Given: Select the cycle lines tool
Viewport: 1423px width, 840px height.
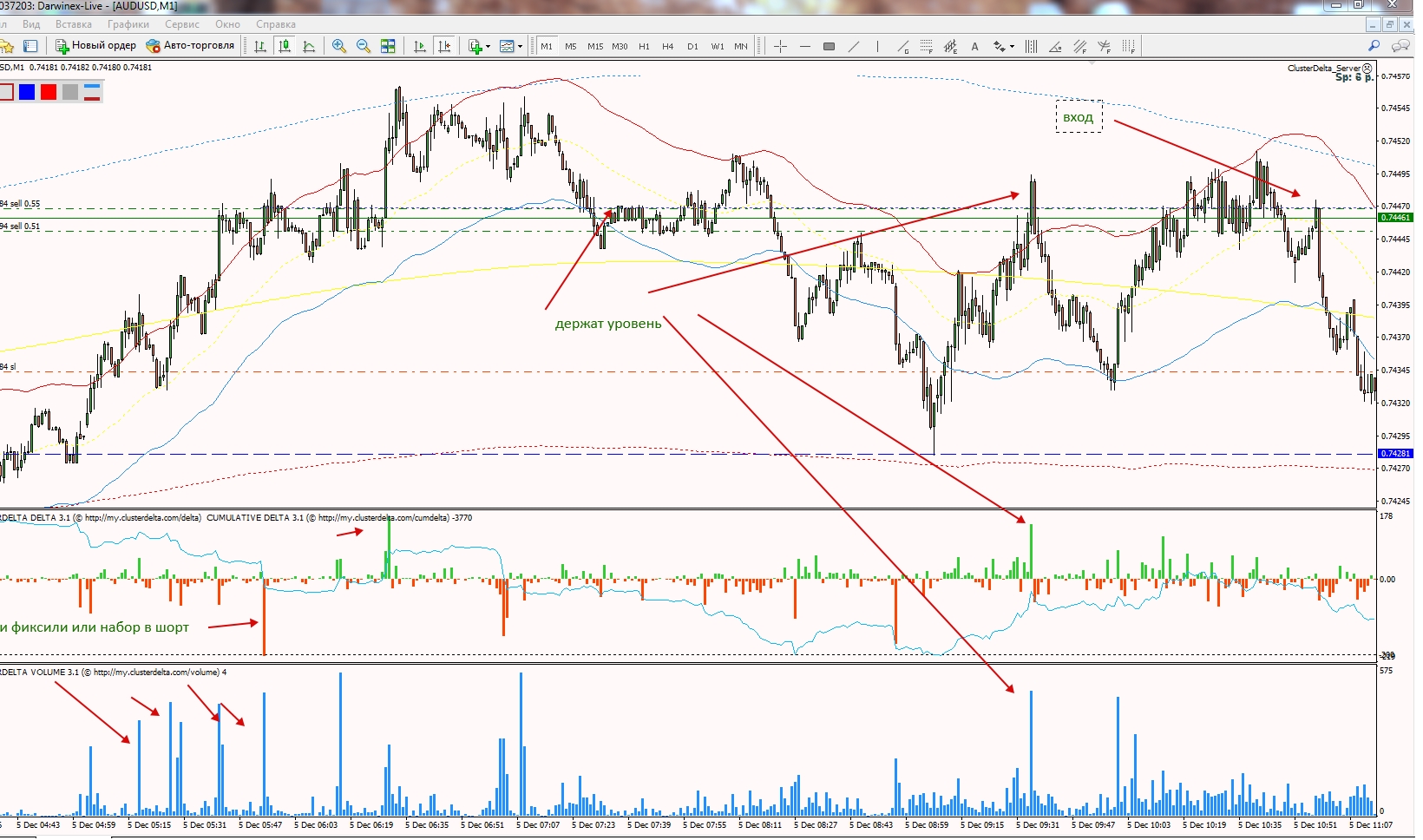Looking at the screenshot, I should coord(1032,46).
